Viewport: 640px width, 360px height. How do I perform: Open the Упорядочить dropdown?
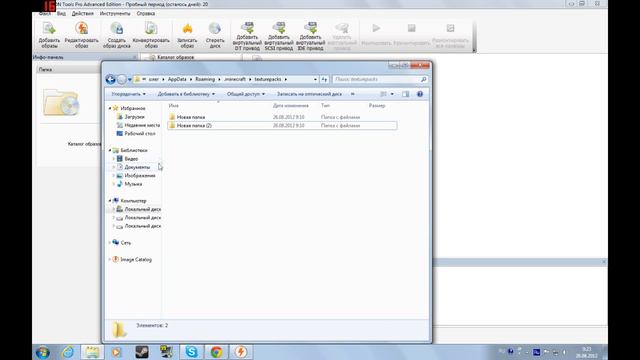click(x=129, y=94)
